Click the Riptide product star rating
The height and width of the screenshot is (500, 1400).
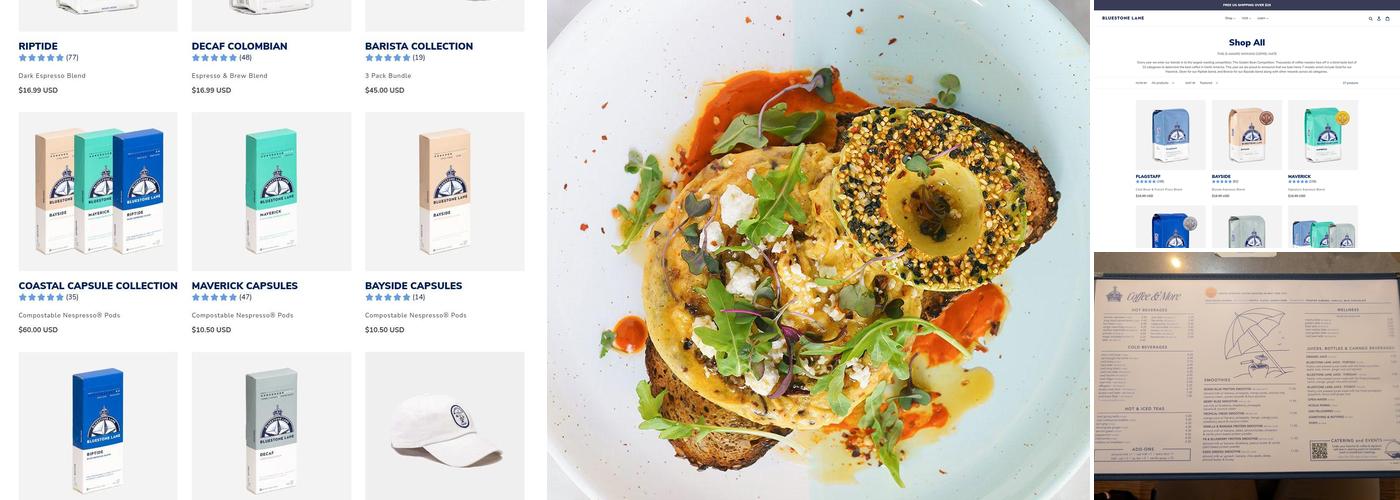coord(41,58)
